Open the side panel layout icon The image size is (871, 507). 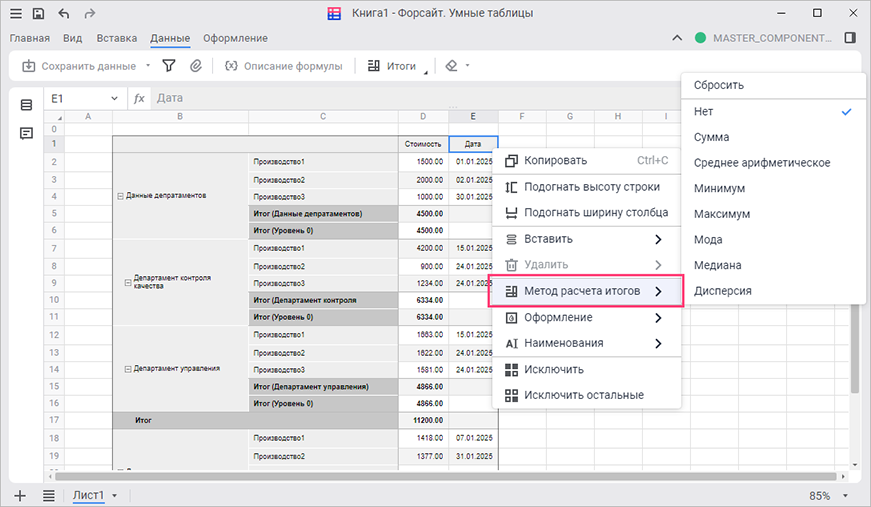pyautogui.click(x=850, y=38)
